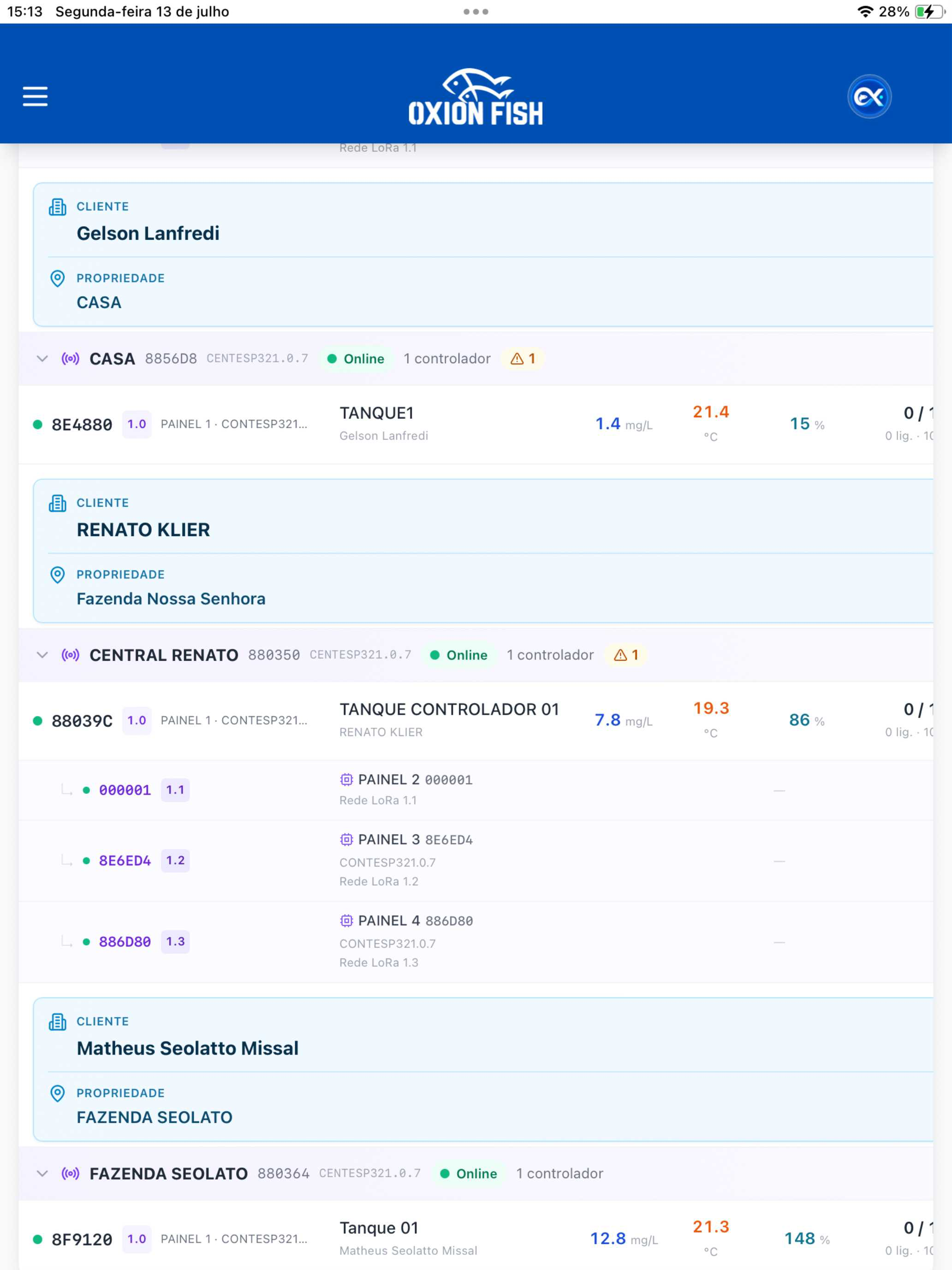Click location pin beside Fazenda Nossa Senhora
Screen dimensions: 952x1270
point(57,575)
